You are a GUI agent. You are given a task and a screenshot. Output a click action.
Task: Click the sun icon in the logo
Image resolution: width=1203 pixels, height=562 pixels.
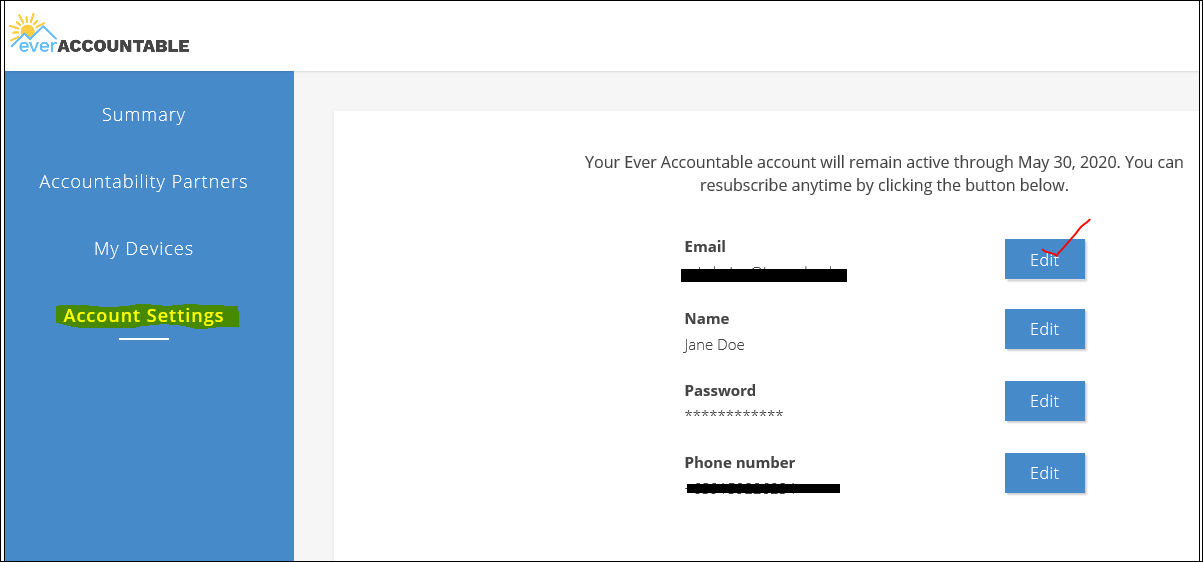coord(26,27)
